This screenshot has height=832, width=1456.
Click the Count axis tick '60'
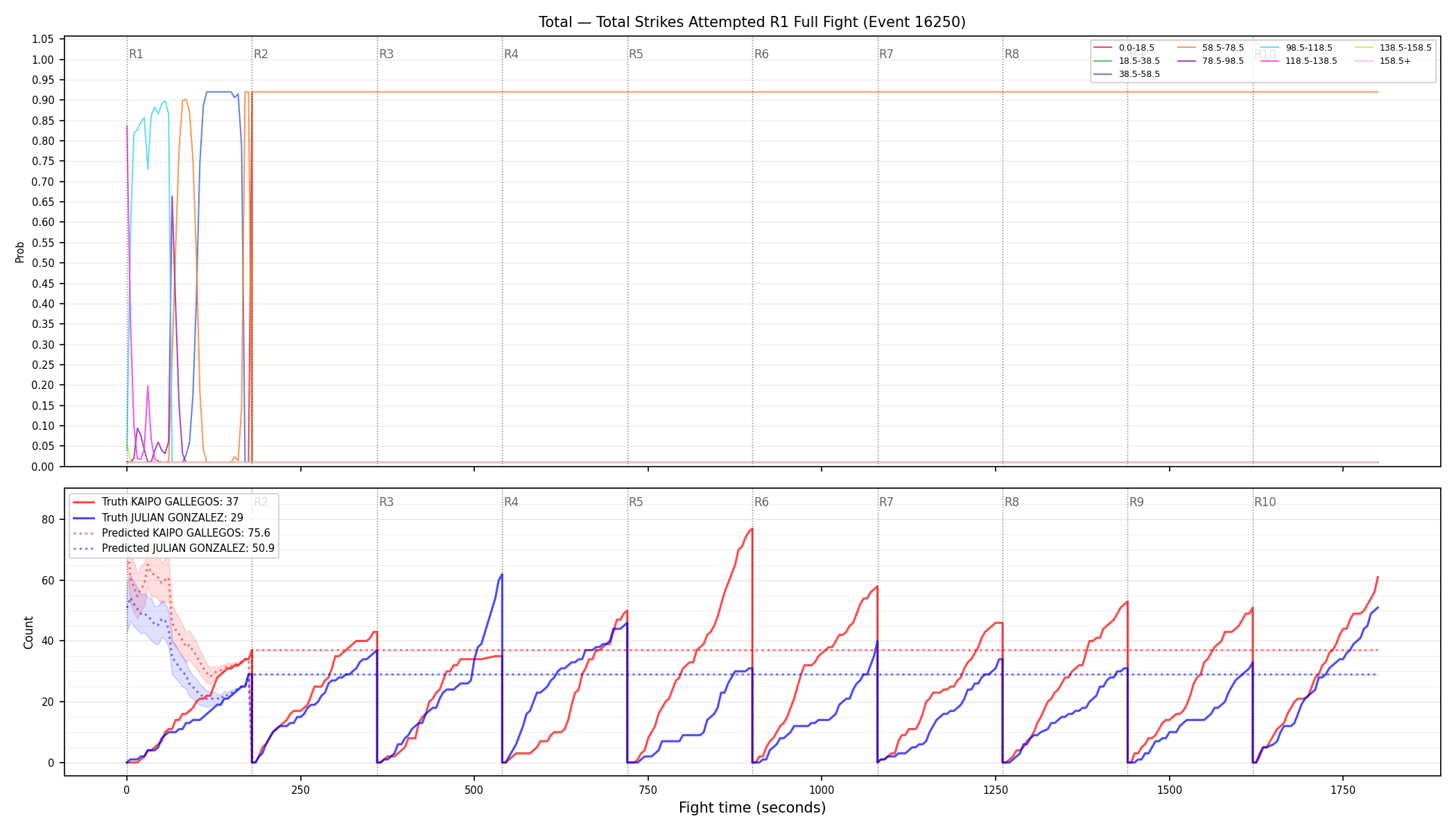point(49,580)
